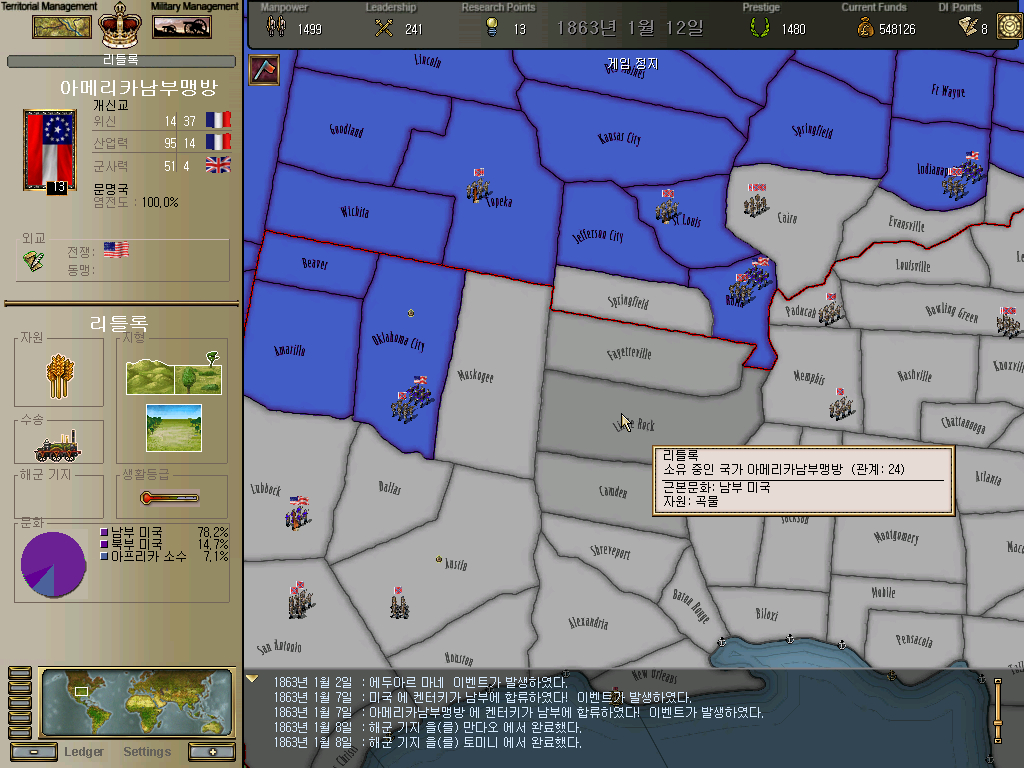Click the 아메리카남부맹방 country name heading
The height and width of the screenshot is (768, 1024).
(138, 88)
